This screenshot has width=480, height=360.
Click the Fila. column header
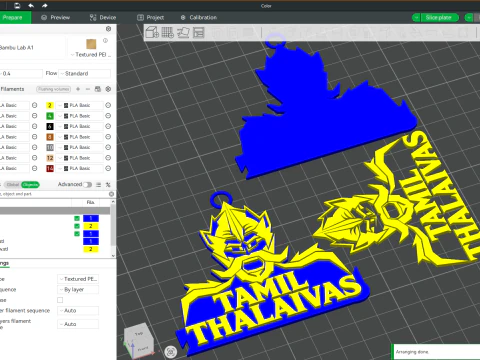click(x=91, y=202)
